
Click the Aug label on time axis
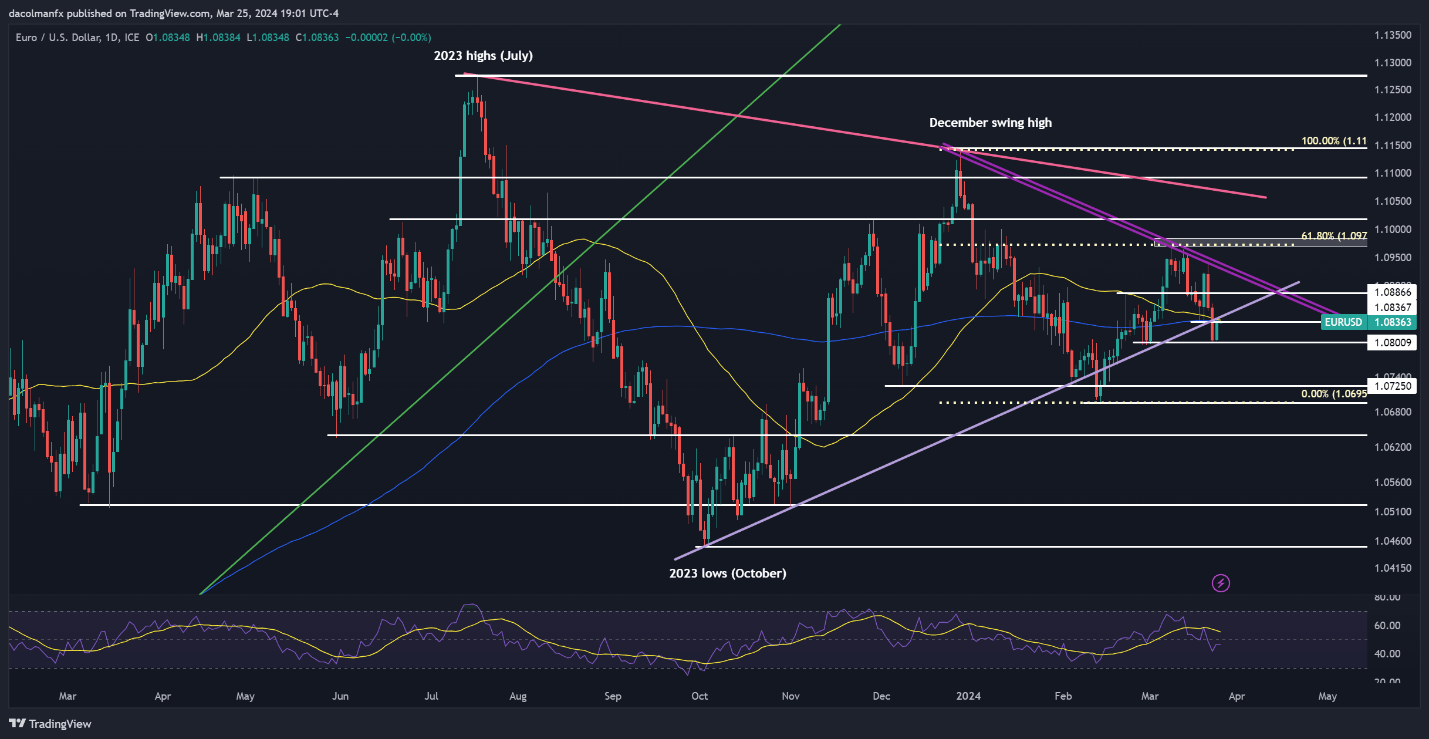tap(517, 695)
